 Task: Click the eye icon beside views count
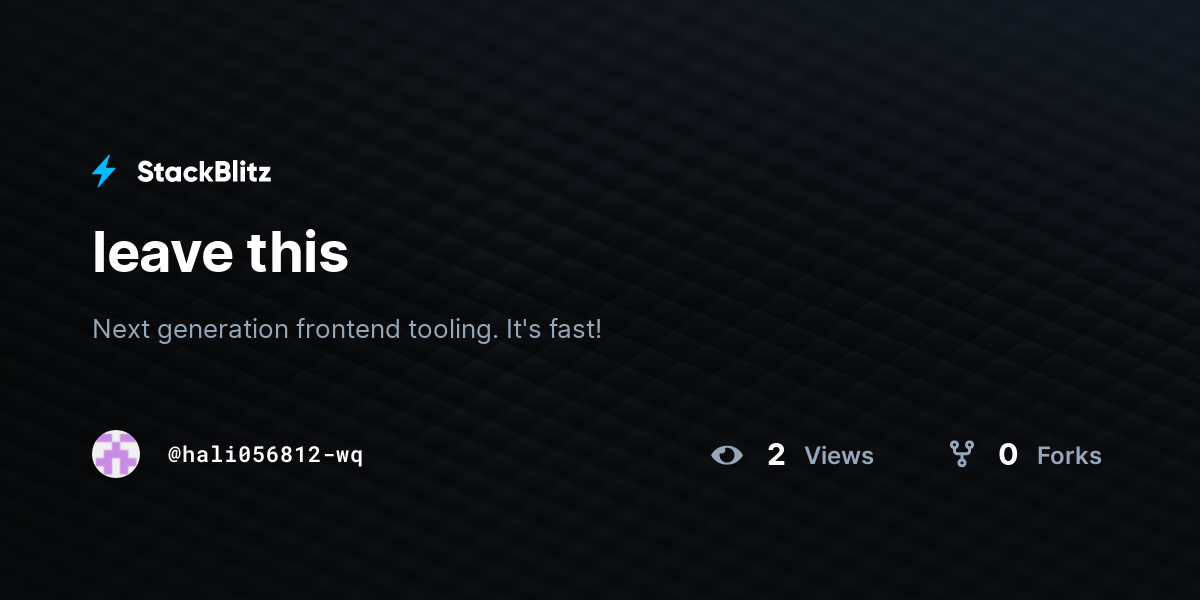pos(727,456)
